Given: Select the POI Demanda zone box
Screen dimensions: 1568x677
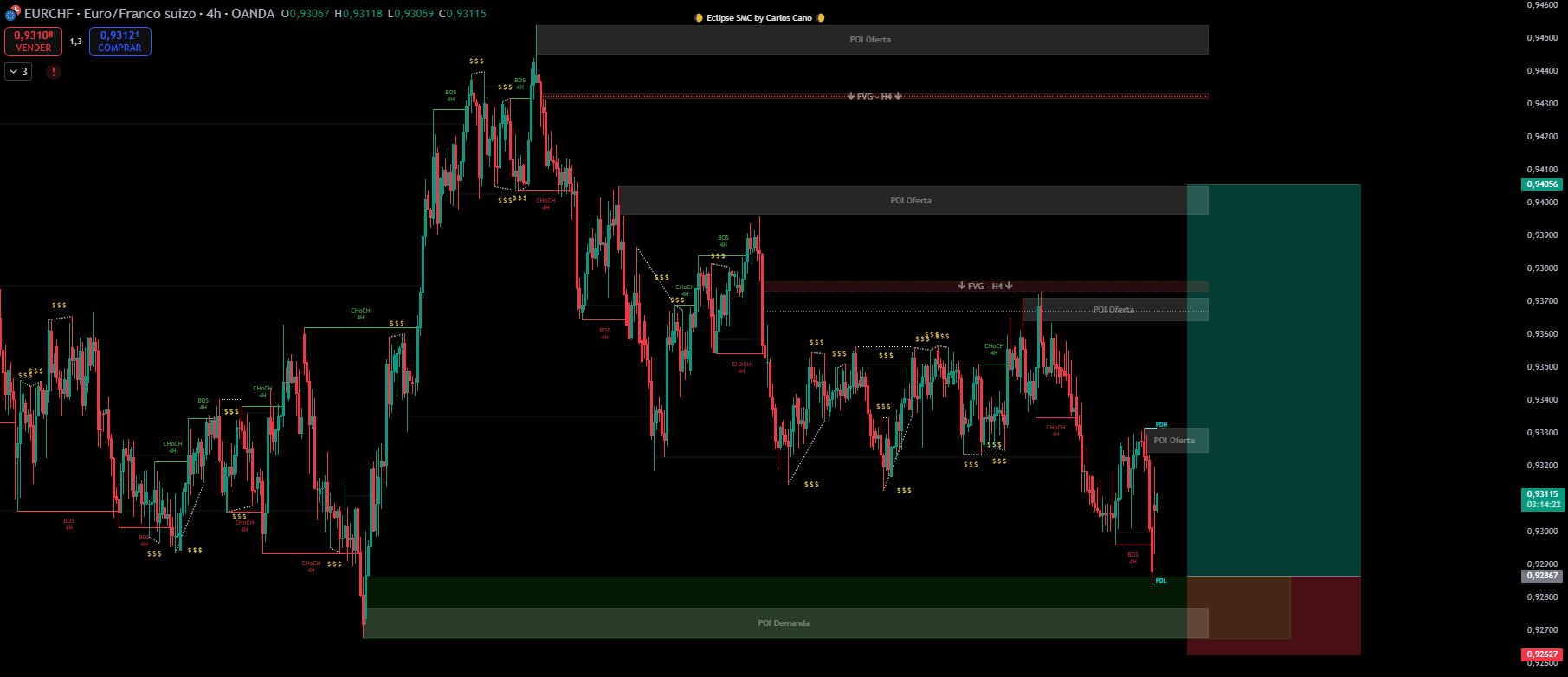Looking at the screenshot, I should click(x=784, y=623).
